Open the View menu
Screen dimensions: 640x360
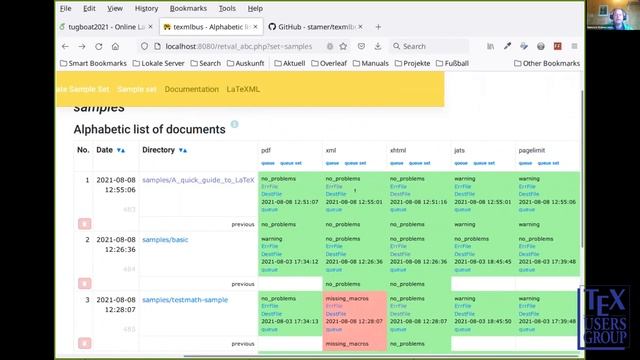(115, 9)
